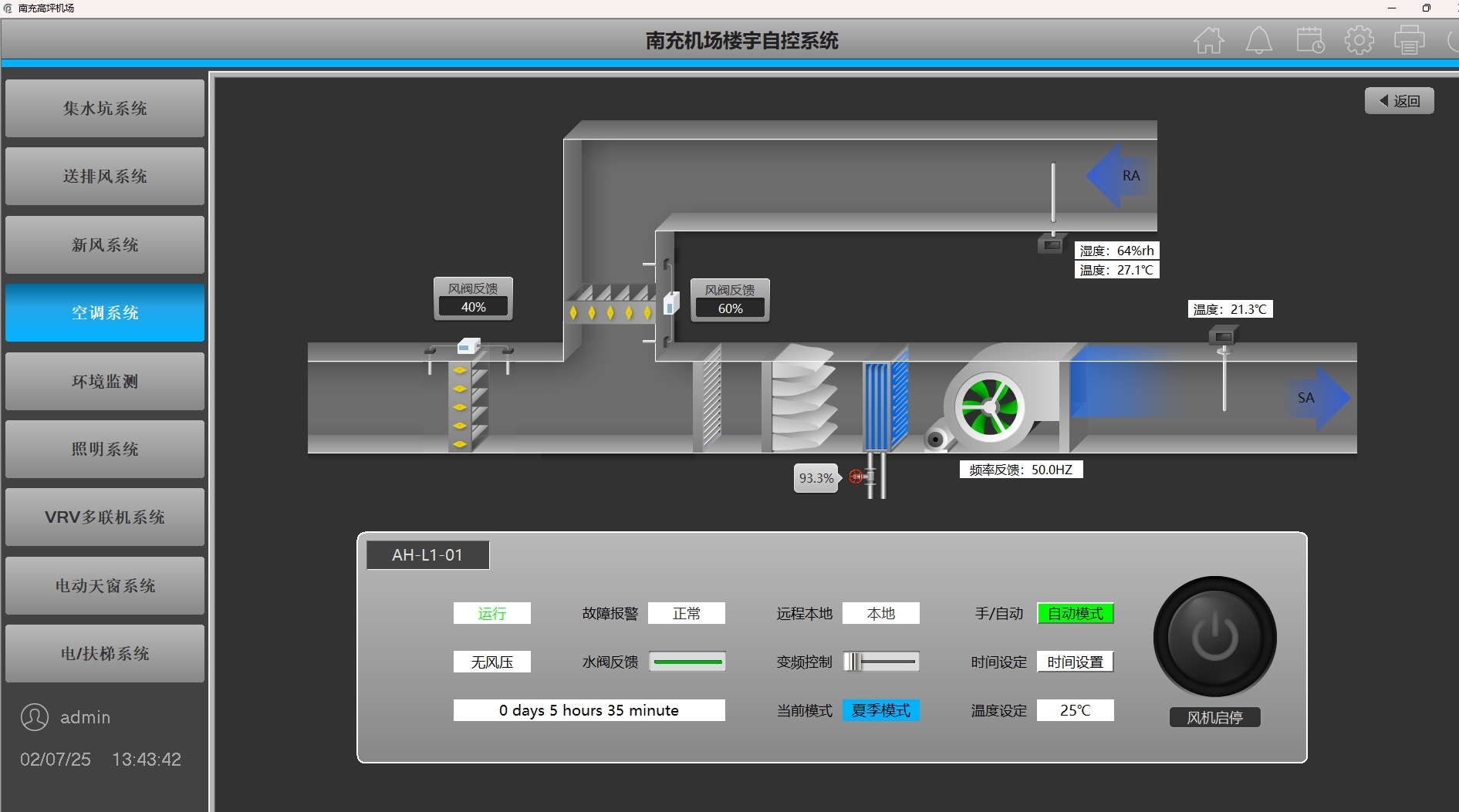The width and height of the screenshot is (1459, 812).
Task: Click the green supply fan icon
Action: click(x=990, y=408)
